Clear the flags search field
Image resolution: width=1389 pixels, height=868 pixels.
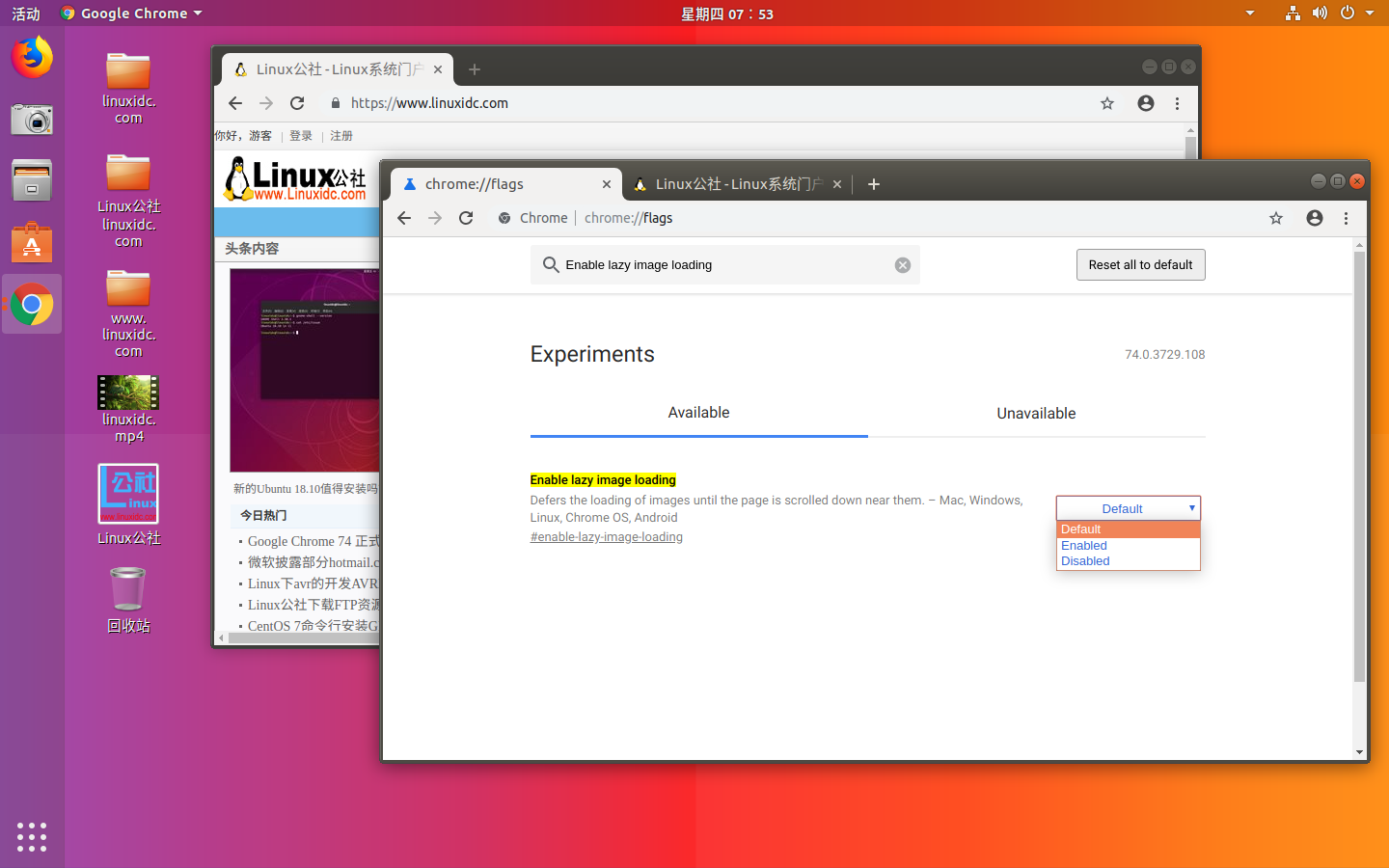point(903,265)
